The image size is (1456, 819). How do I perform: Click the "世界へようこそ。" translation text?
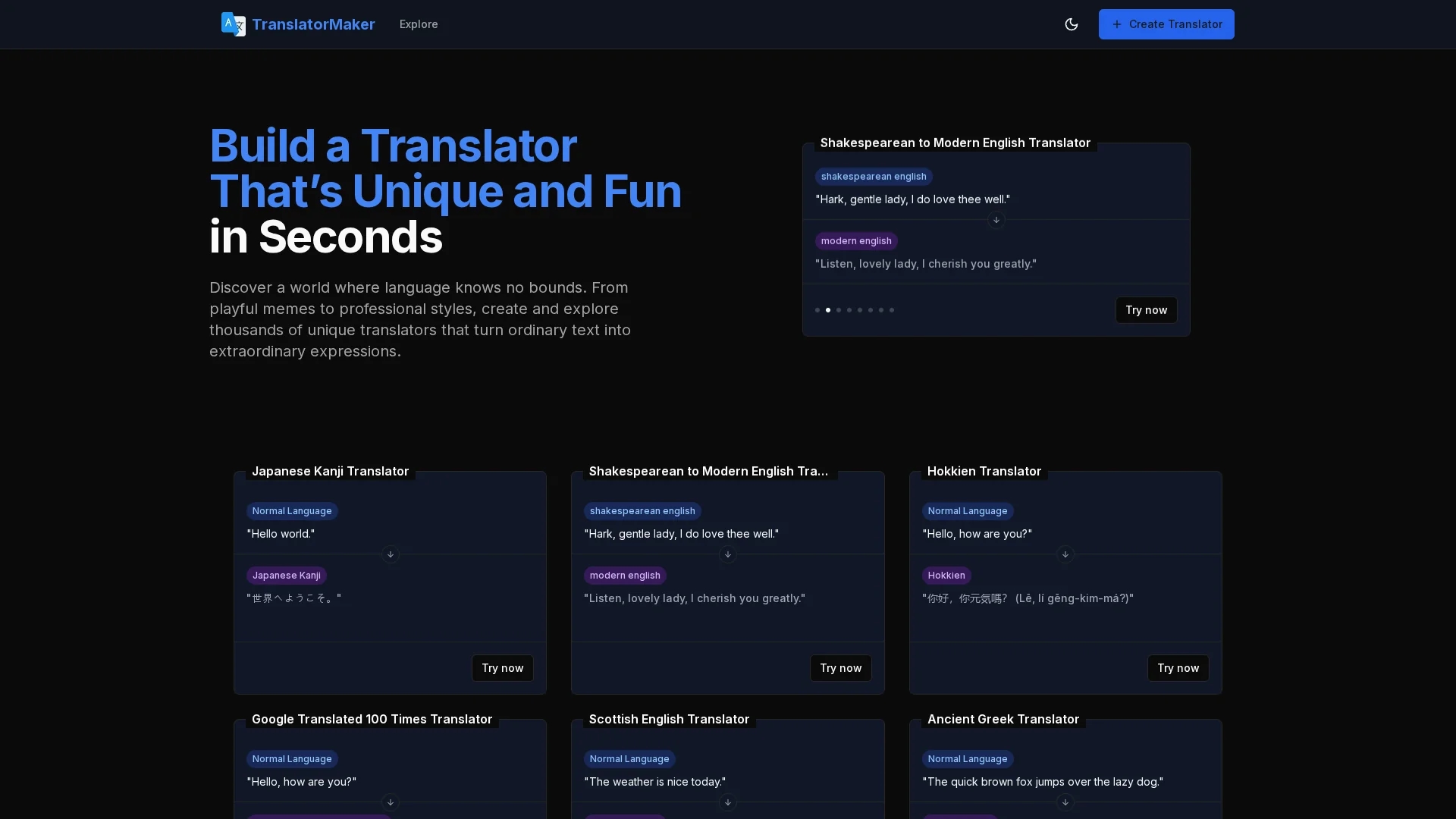click(293, 598)
